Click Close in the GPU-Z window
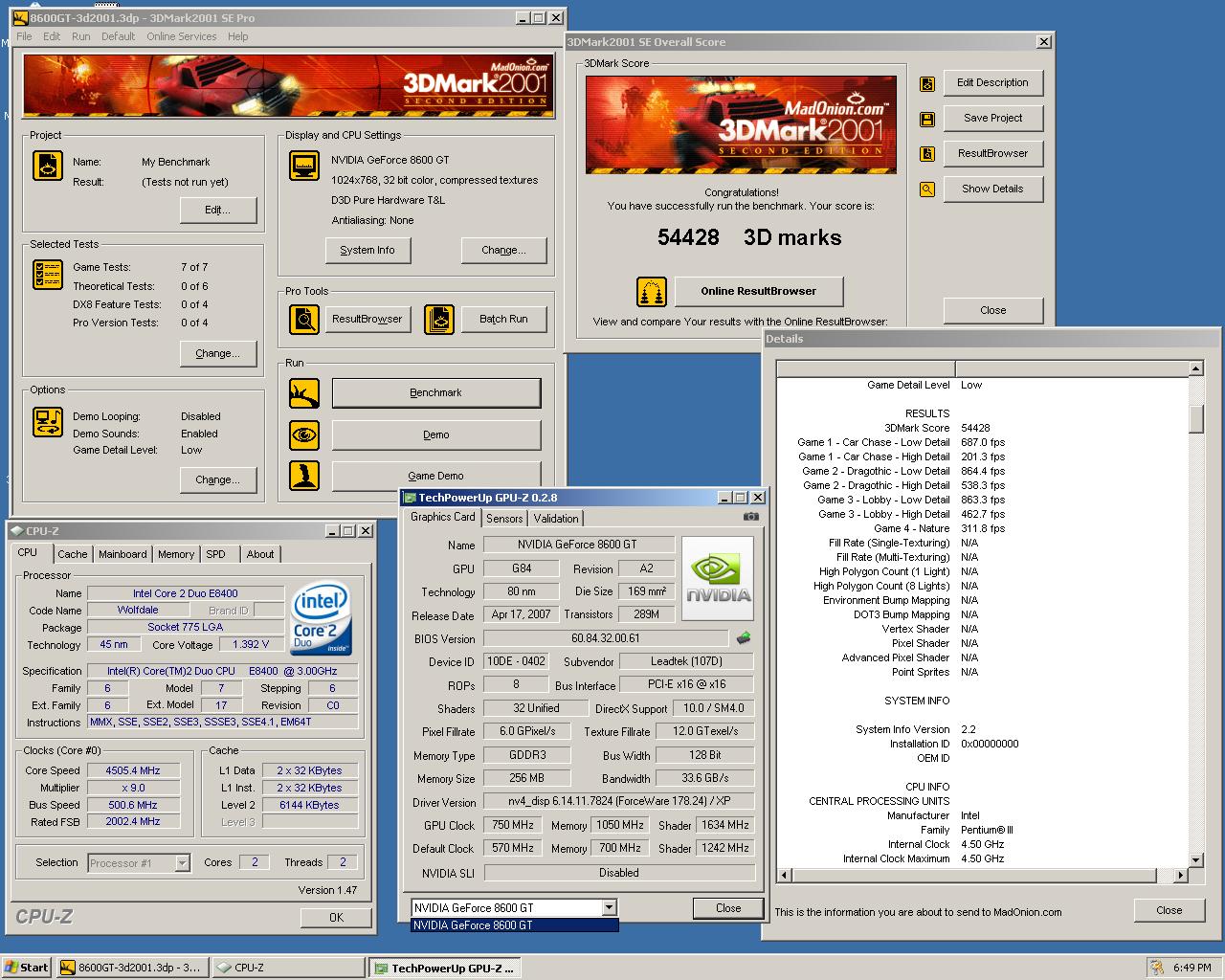1225x980 pixels. point(728,908)
